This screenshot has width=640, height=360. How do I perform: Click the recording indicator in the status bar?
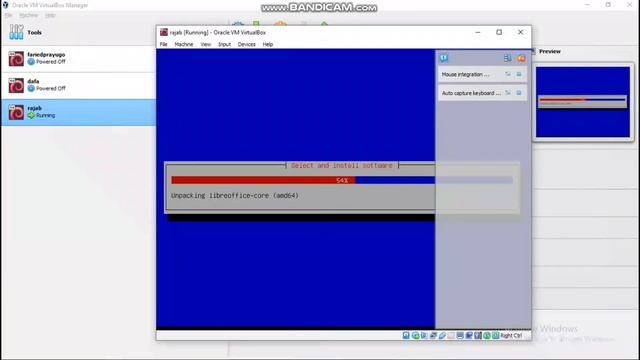point(469,336)
